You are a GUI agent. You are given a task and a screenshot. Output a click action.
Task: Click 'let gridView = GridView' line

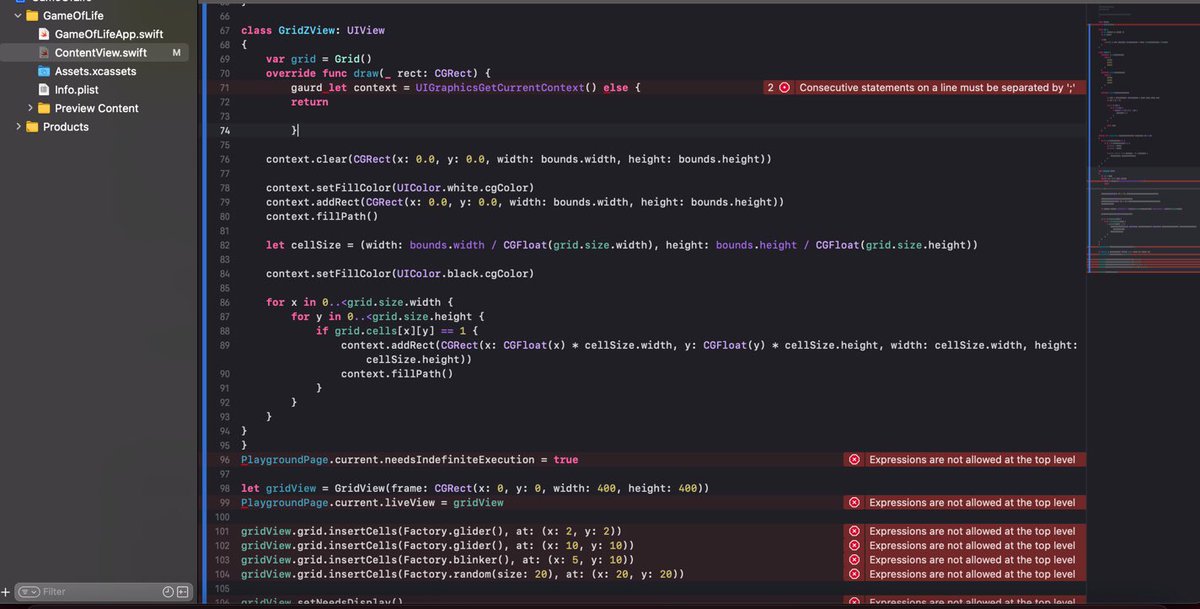475,488
